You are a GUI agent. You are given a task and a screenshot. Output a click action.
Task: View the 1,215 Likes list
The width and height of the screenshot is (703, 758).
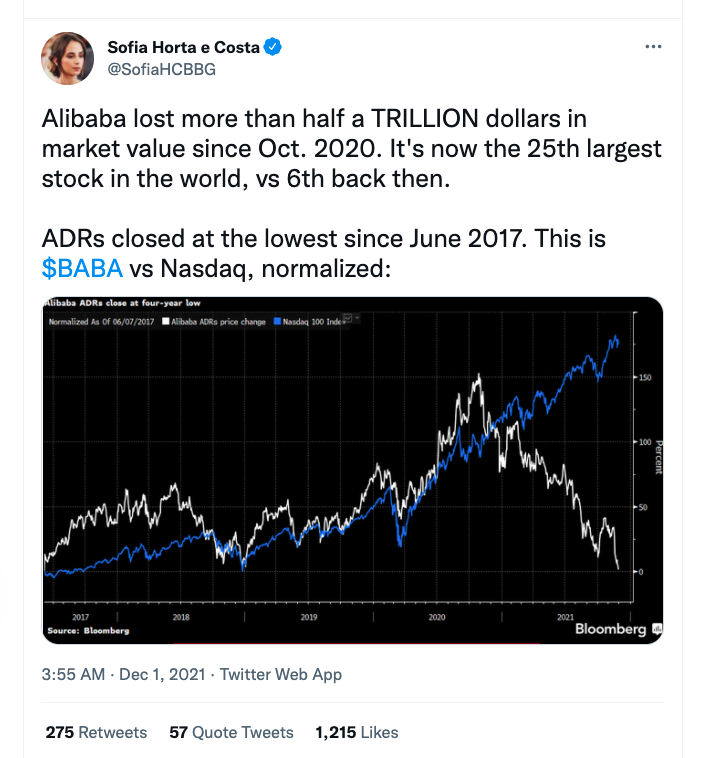tap(356, 732)
